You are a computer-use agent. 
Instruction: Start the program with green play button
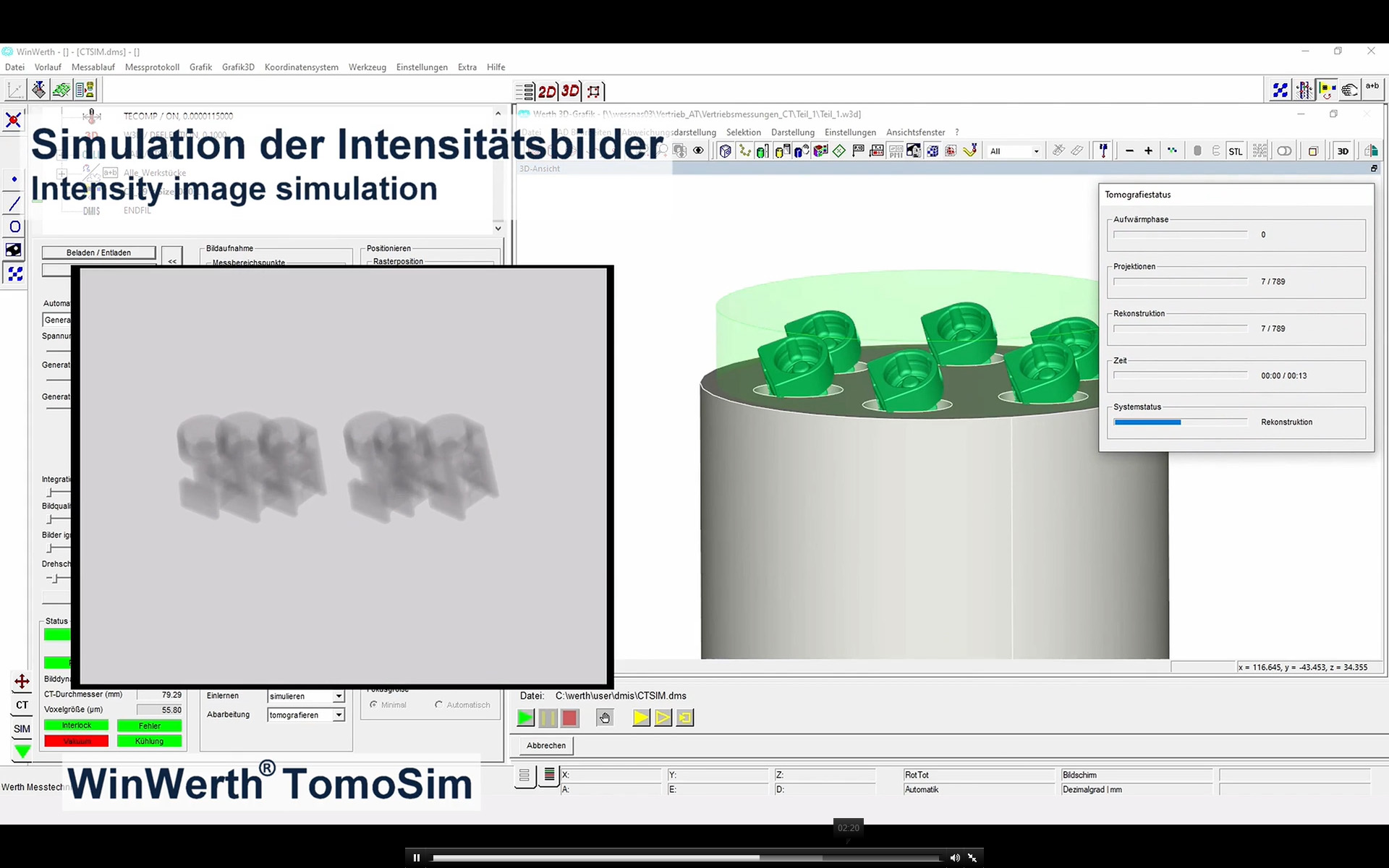[526, 718]
